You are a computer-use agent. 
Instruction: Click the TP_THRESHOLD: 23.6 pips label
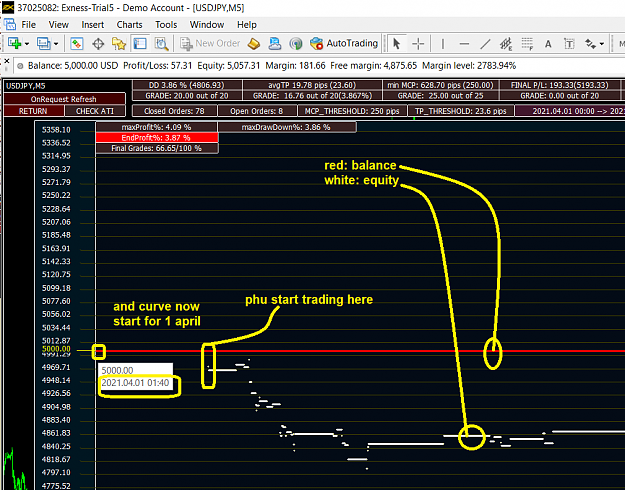[460, 111]
